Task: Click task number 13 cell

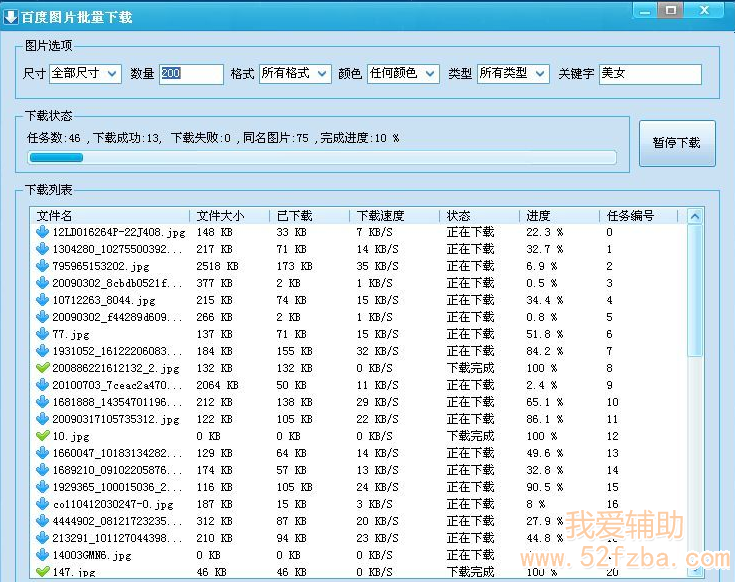Action: point(613,453)
